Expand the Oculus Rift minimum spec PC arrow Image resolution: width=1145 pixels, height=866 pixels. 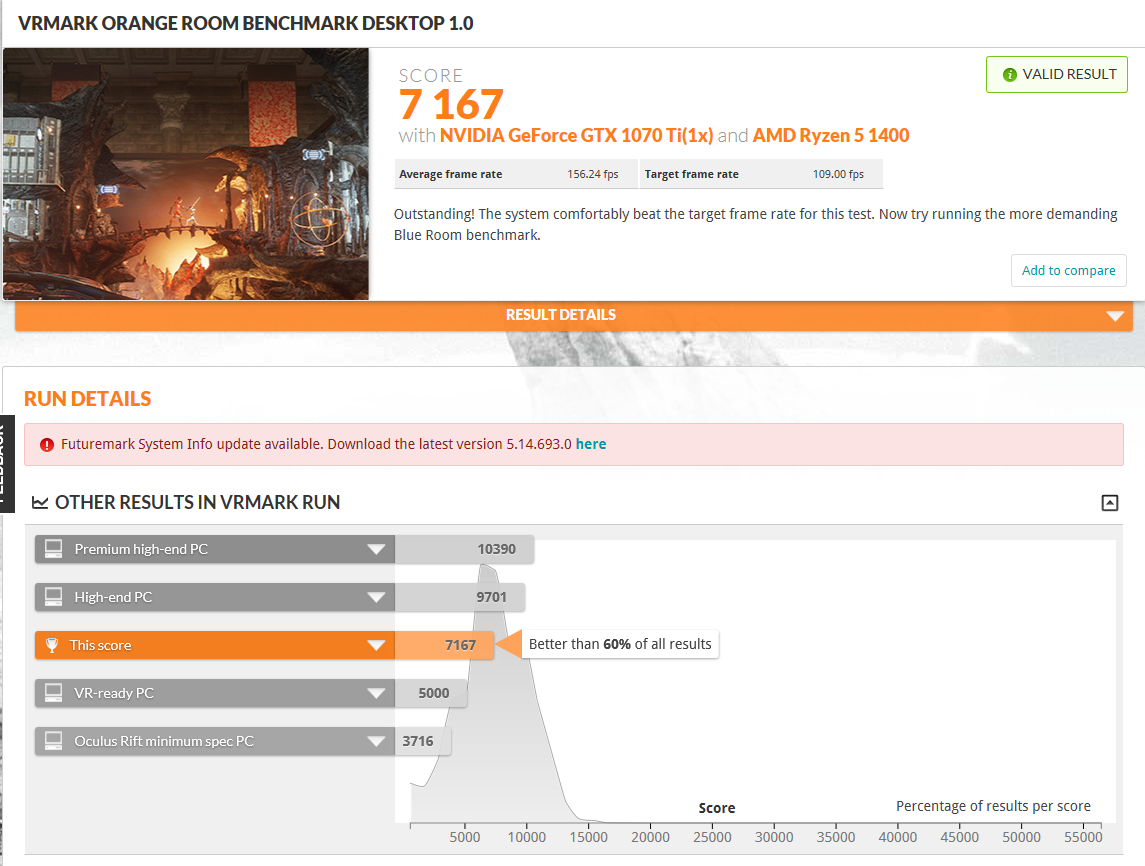376,741
